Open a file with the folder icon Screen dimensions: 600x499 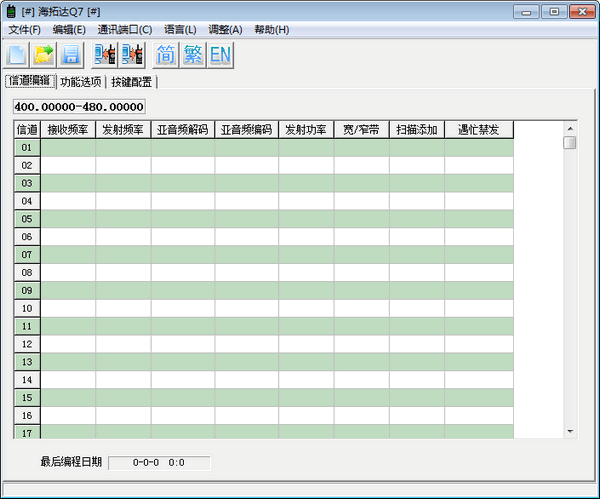point(45,54)
